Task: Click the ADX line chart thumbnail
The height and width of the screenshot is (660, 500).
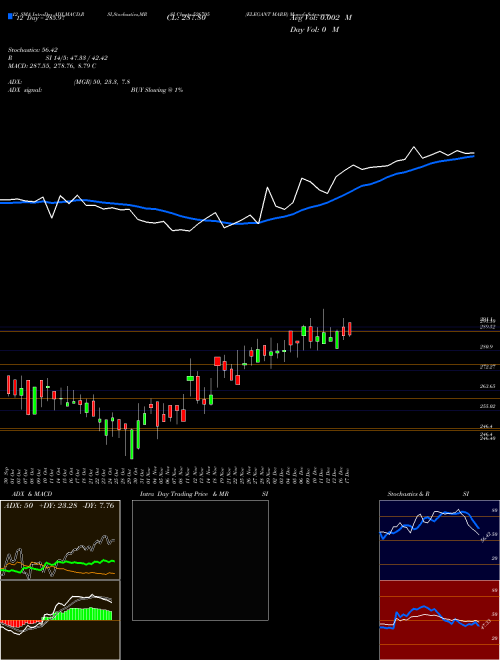Action: (60, 540)
